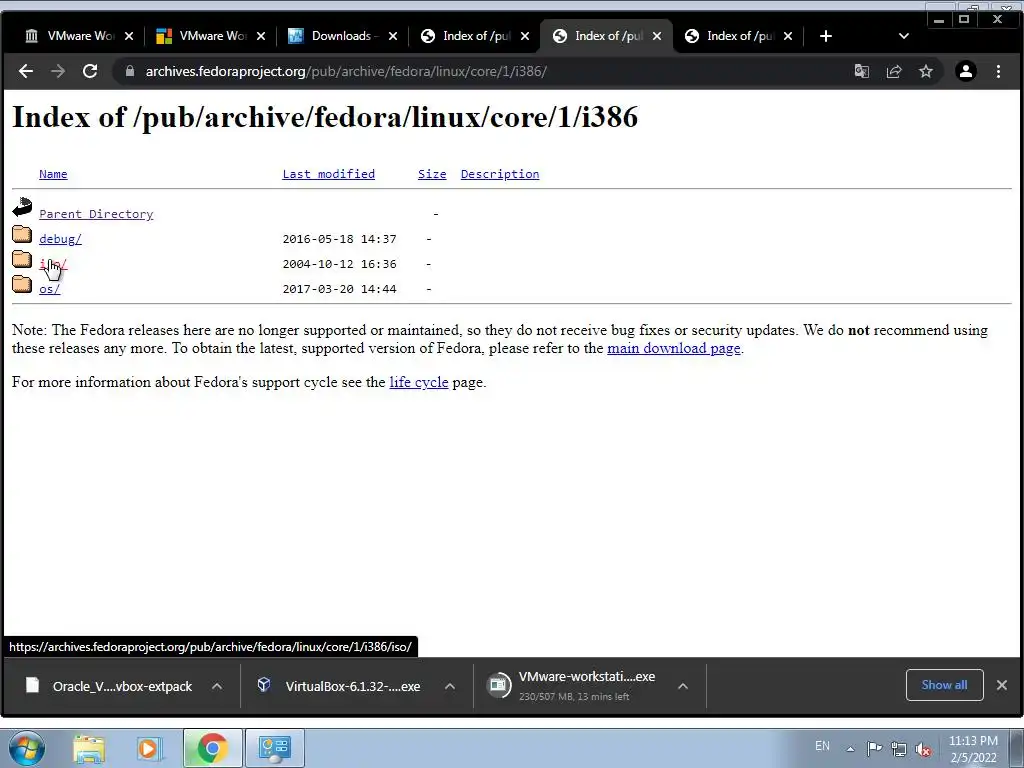This screenshot has height=768, width=1024.
Task: Expand options for VirtualBox exe download
Action: click(450, 686)
